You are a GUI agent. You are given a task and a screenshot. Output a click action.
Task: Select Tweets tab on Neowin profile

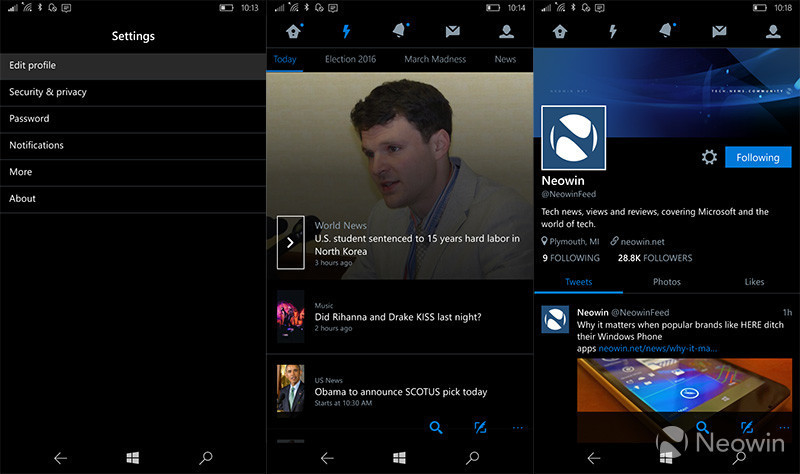click(x=579, y=282)
